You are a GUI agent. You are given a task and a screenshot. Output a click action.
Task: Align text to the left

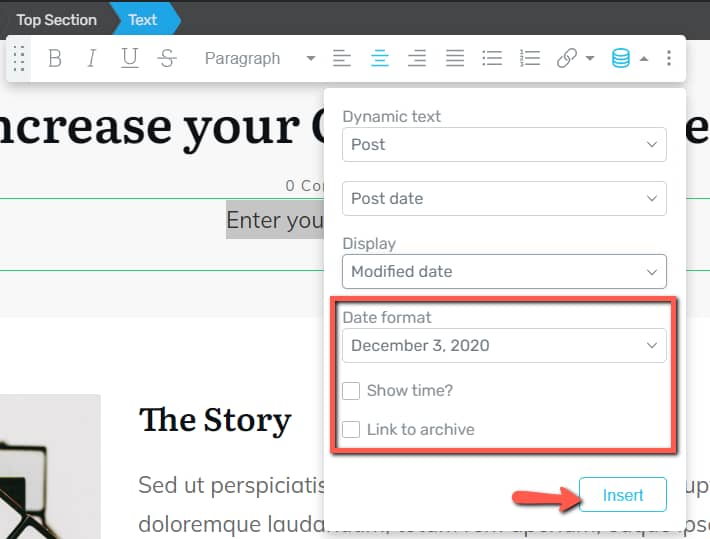(x=342, y=59)
